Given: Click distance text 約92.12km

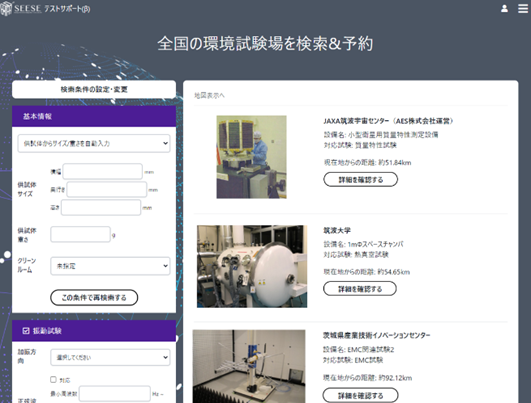Looking at the screenshot, I should tap(395, 378).
